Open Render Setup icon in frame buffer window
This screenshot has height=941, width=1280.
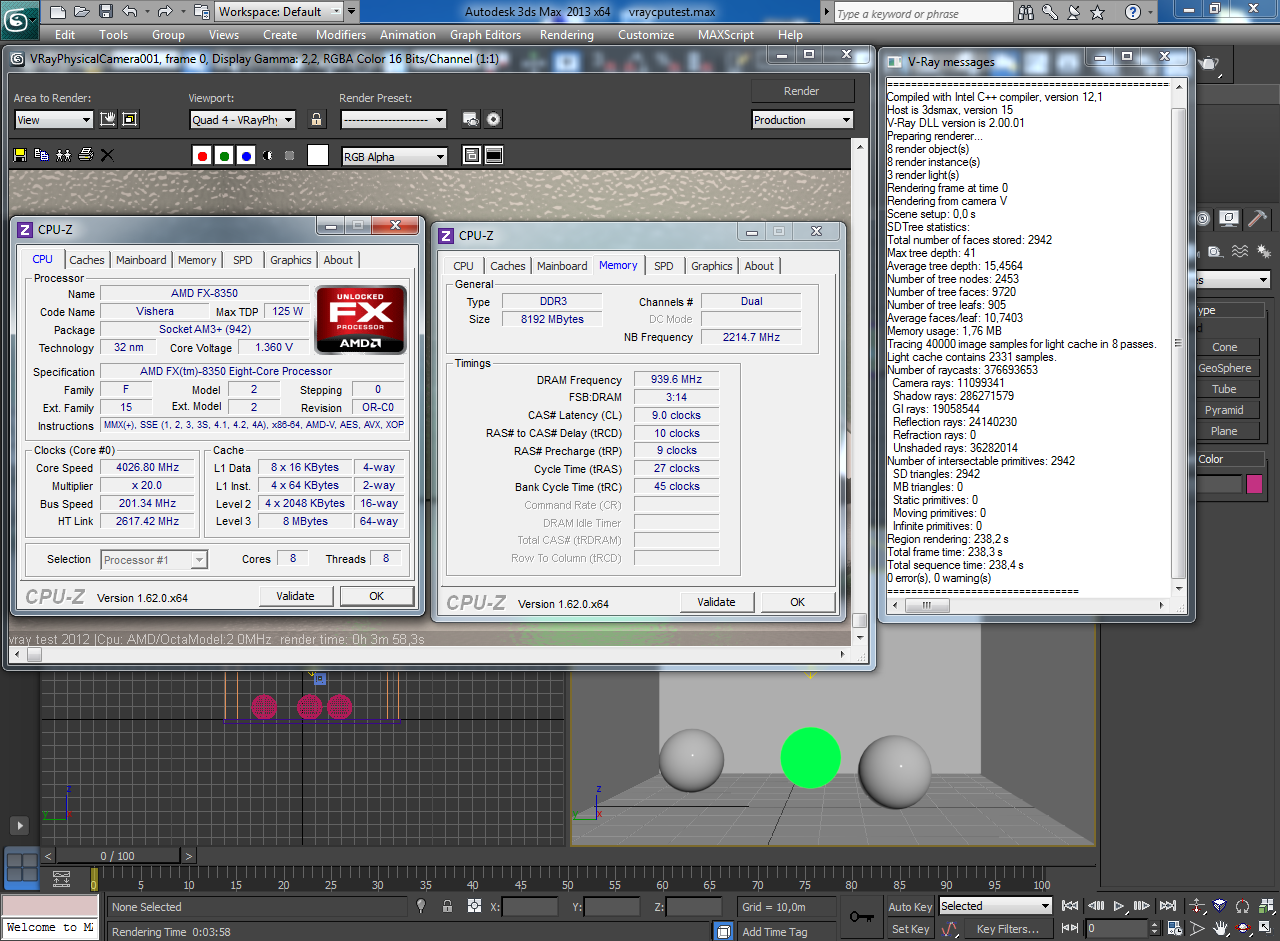471,120
